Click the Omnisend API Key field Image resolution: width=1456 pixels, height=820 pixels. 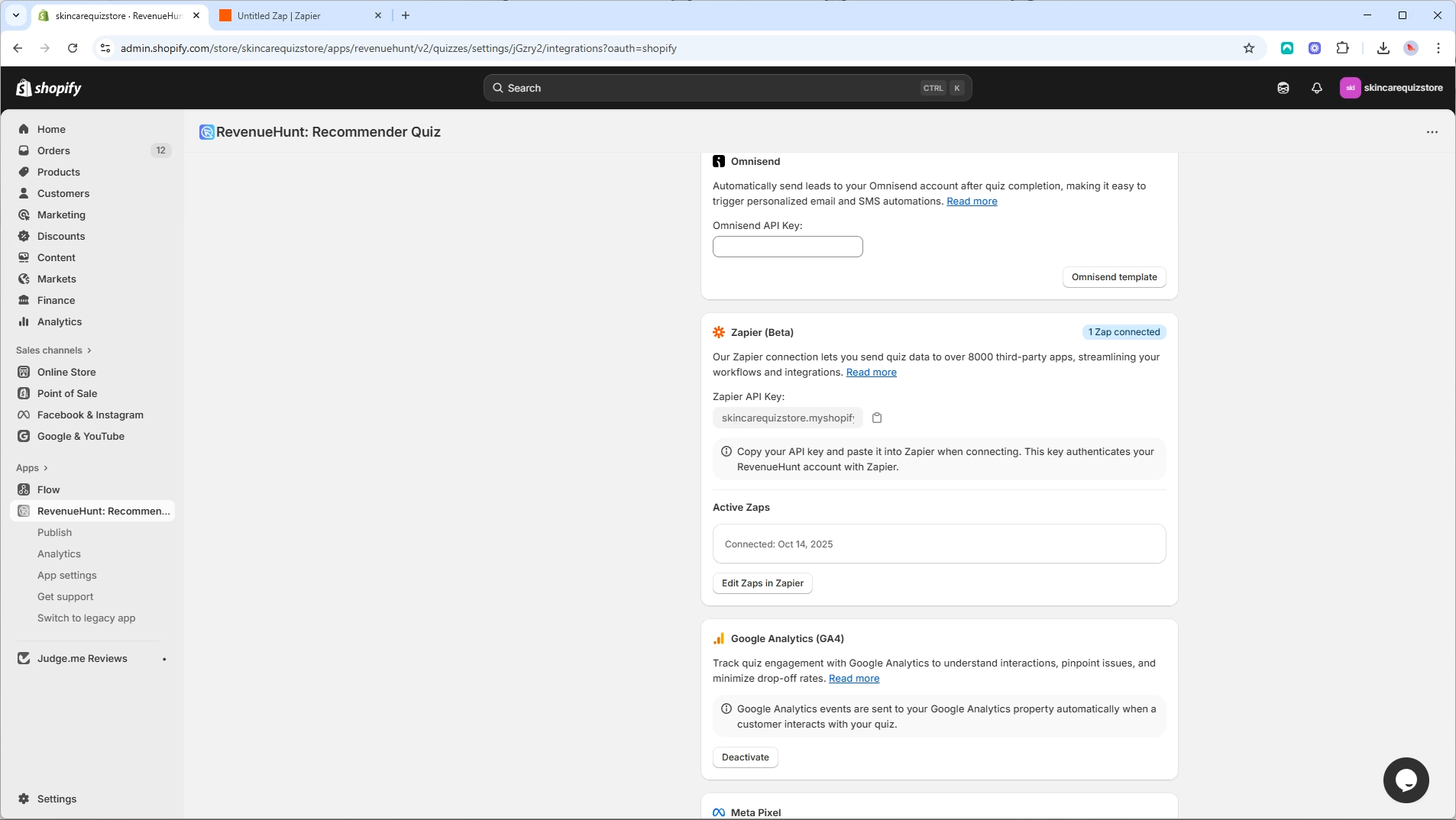[x=787, y=246]
